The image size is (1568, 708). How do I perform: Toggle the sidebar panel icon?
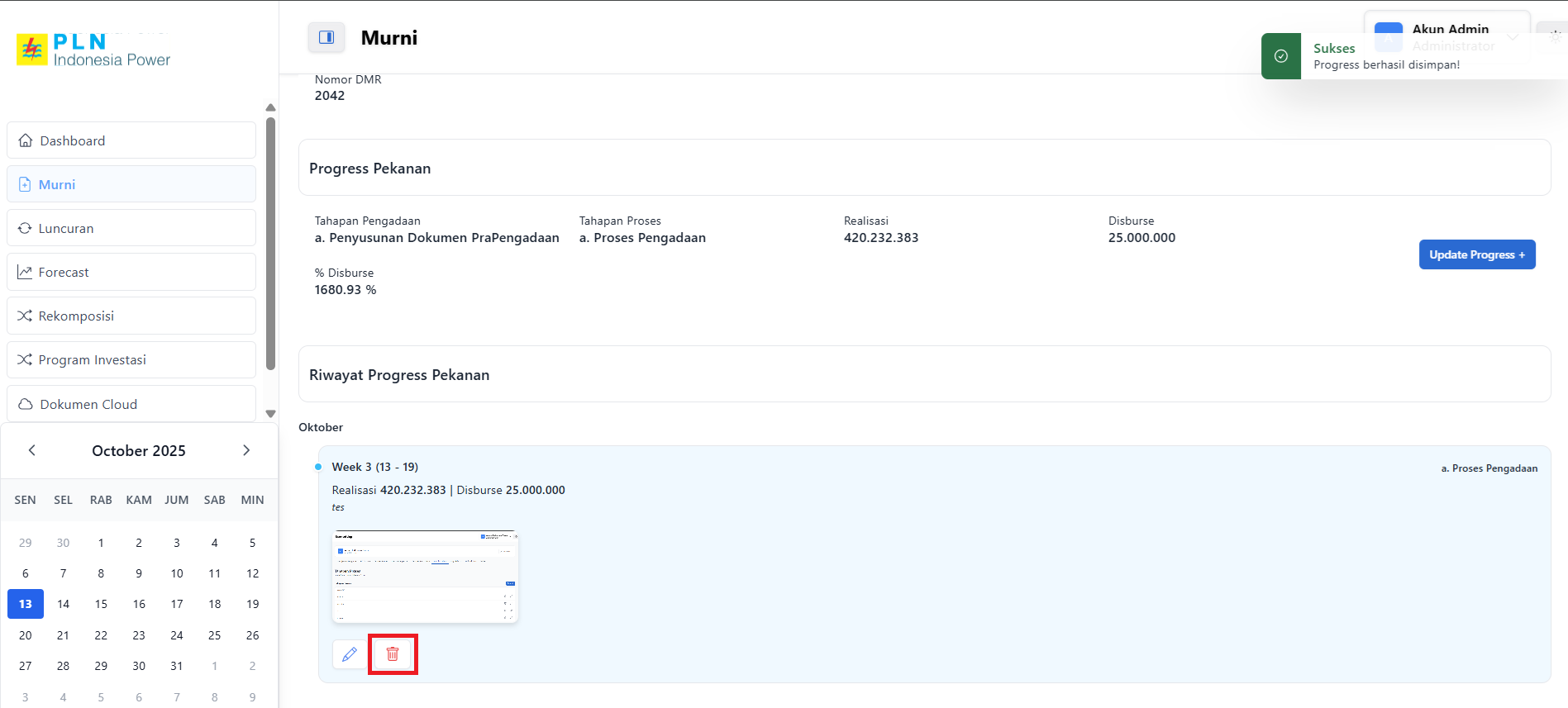click(x=326, y=37)
